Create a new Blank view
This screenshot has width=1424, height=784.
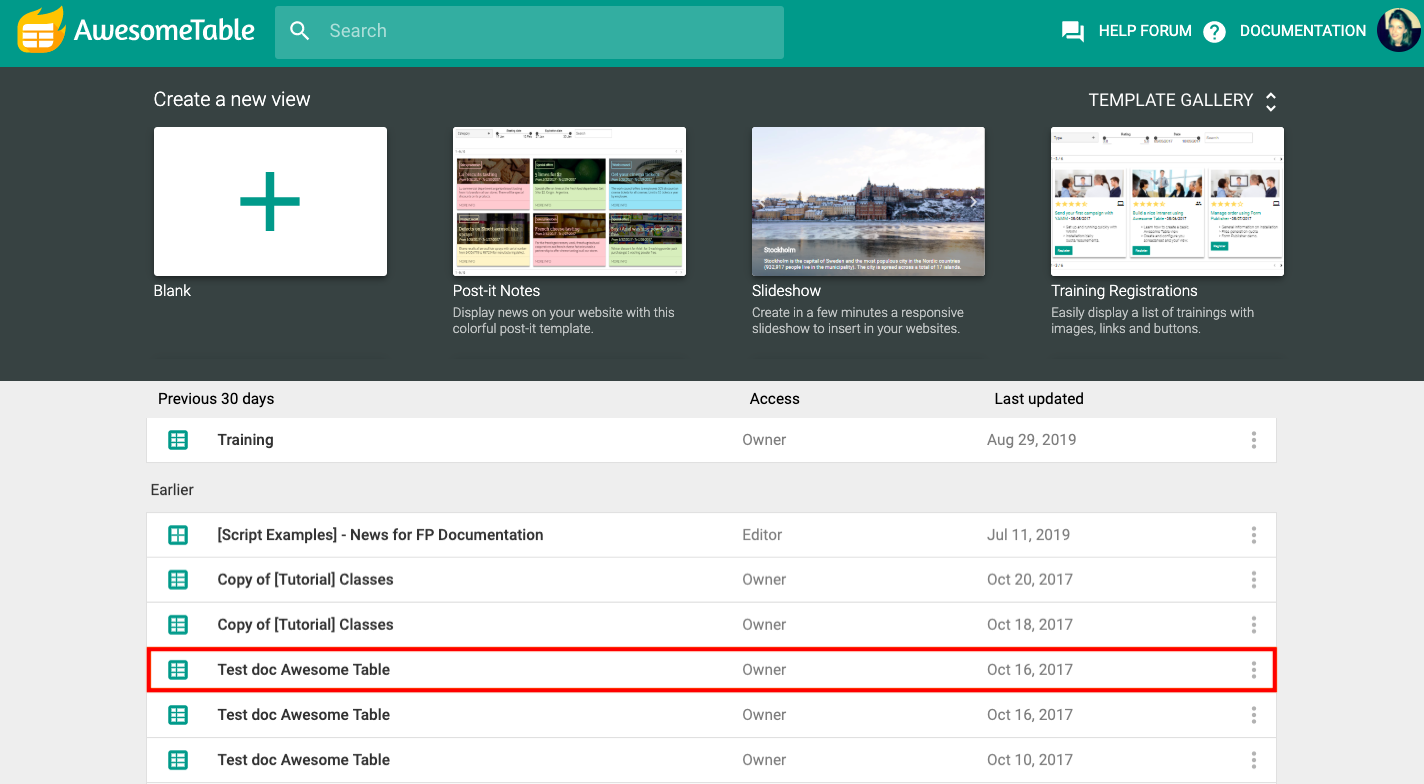270,201
